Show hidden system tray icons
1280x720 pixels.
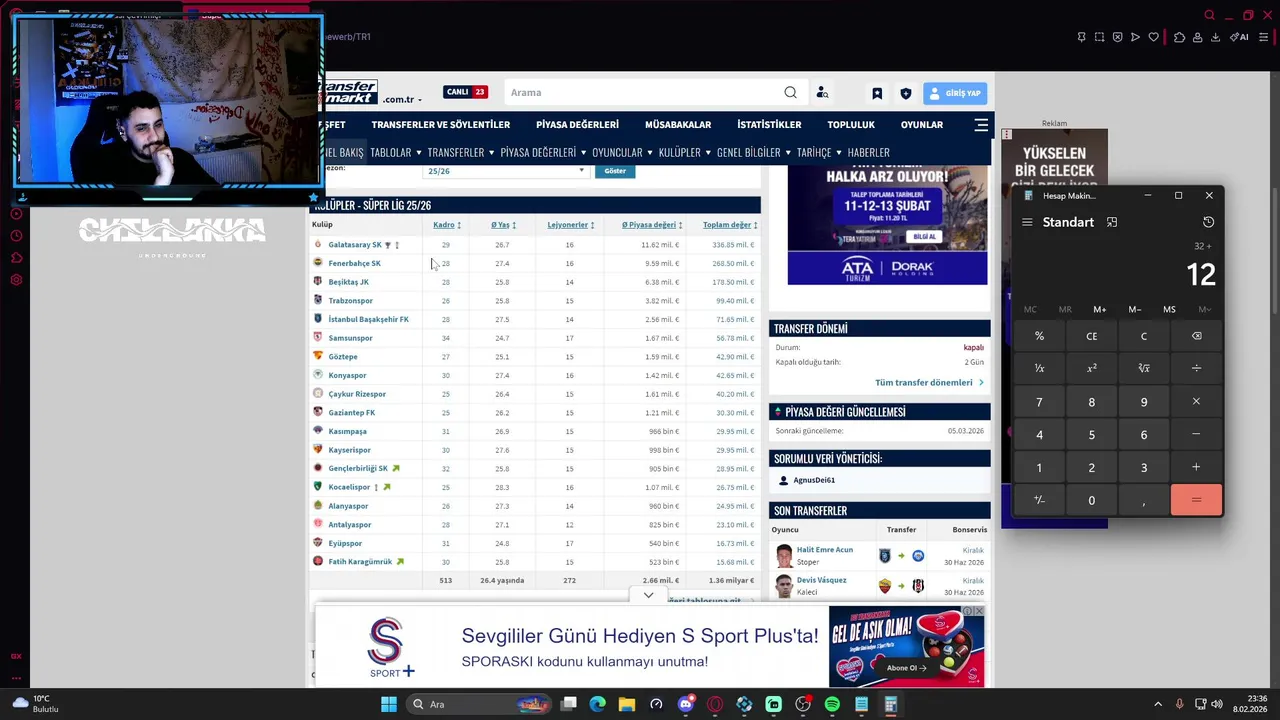[x=1158, y=704]
